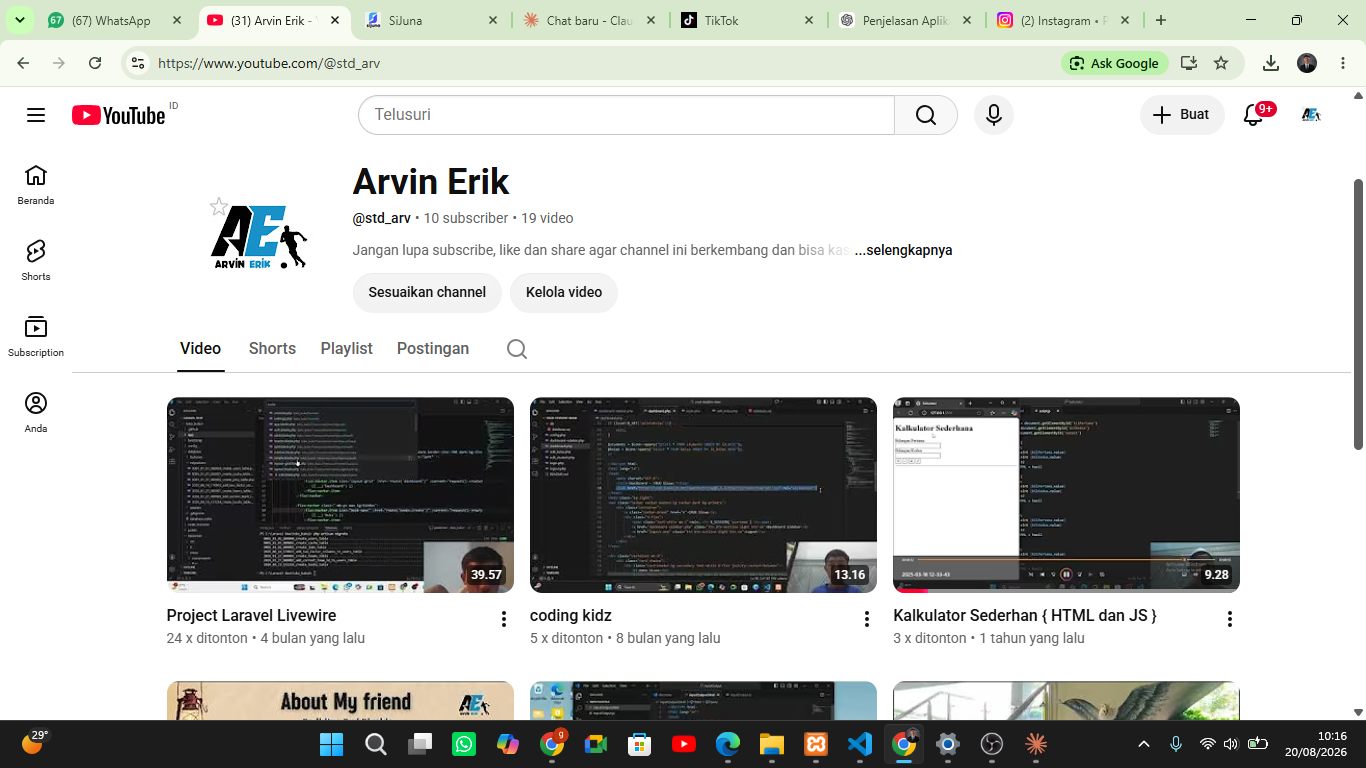
Task: Go to the YouTube logo home link
Action: [x=119, y=115]
